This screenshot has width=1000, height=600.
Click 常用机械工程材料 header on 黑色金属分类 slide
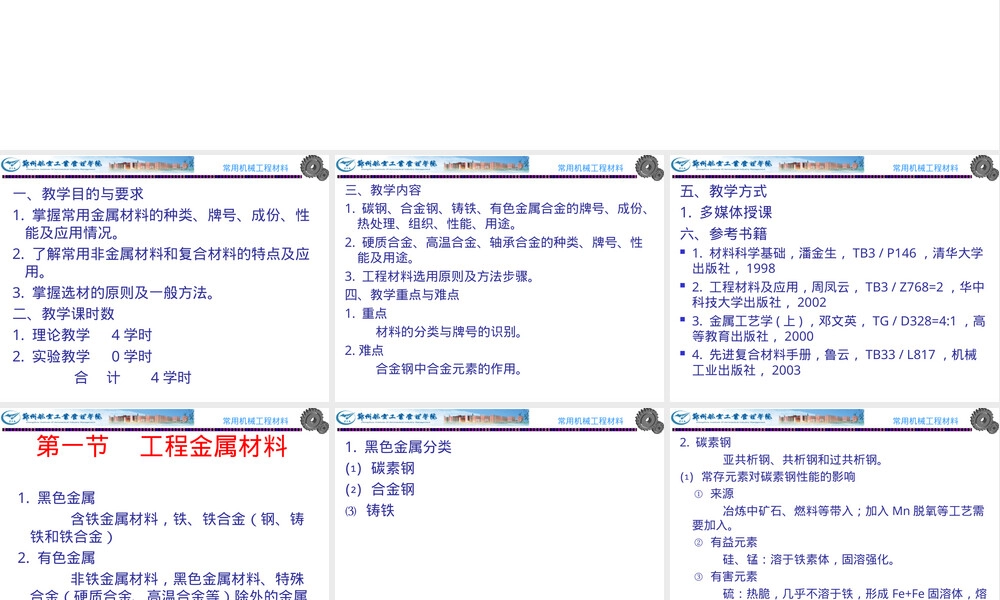[590, 421]
